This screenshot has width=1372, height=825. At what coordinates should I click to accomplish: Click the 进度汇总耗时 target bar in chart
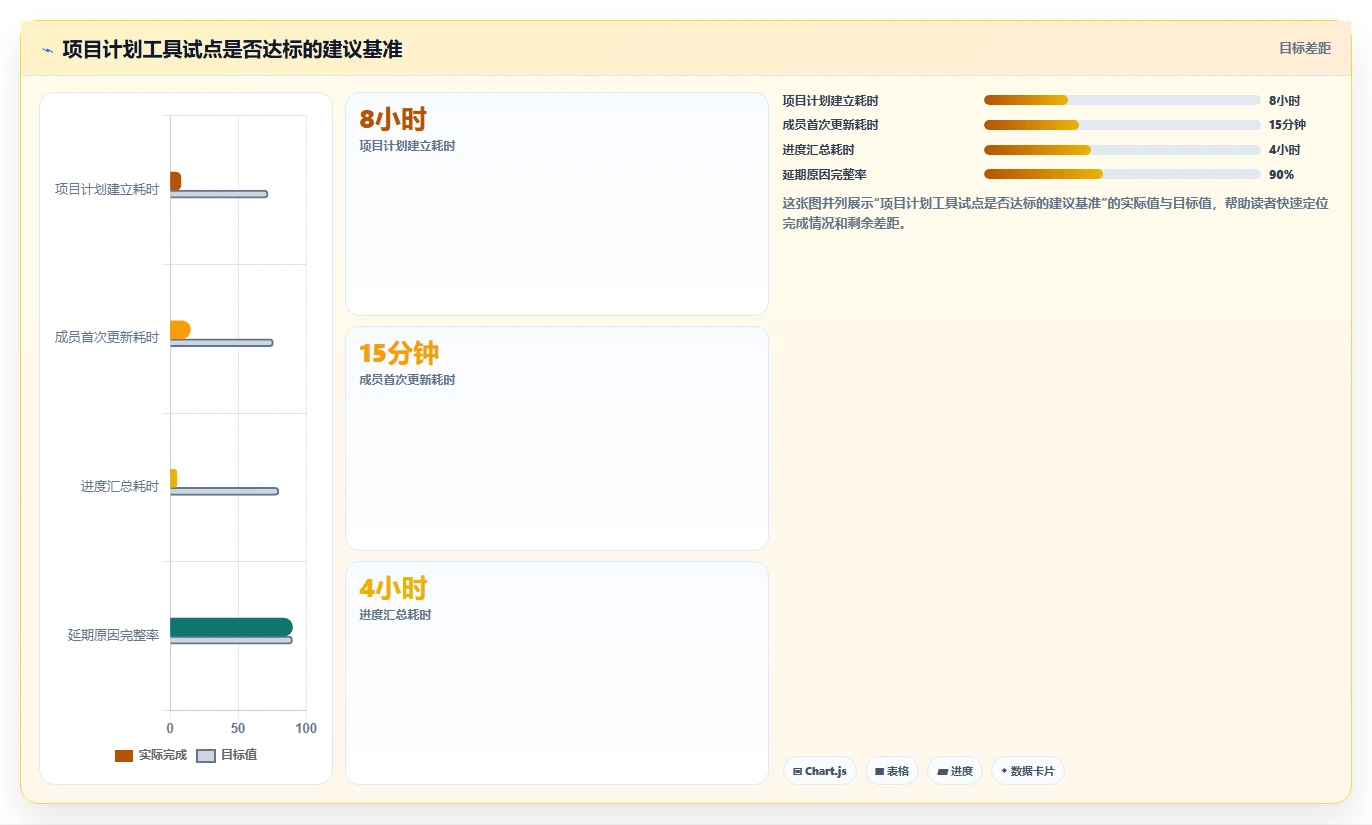point(224,491)
